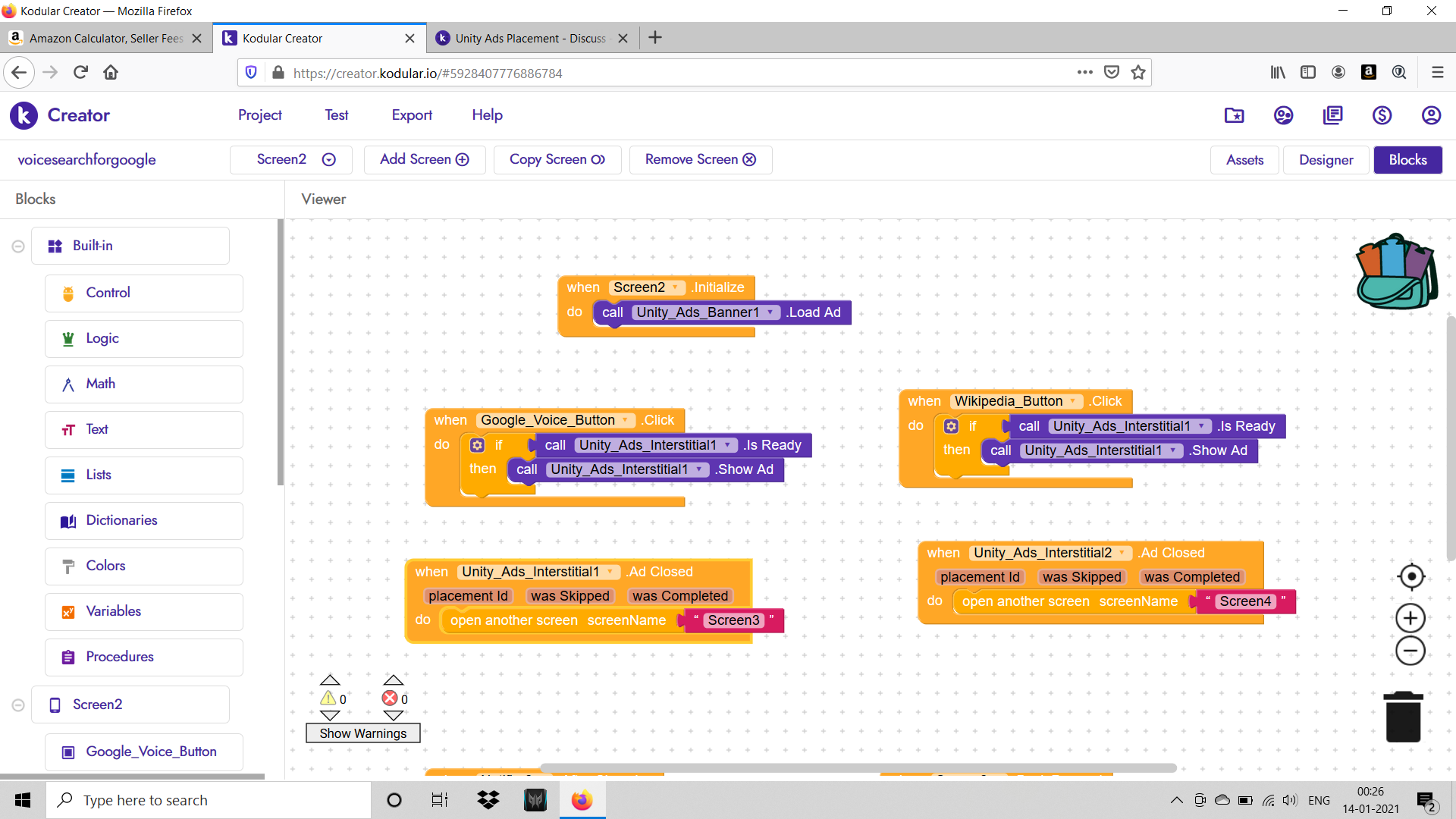Collapse the Screen2 component tree
The image size is (1456, 819).
point(18,705)
